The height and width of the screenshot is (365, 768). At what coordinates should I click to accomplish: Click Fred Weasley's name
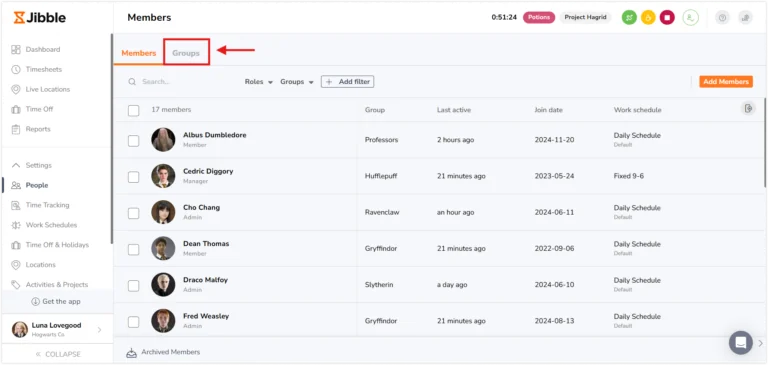pyautogui.click(x=206, y=316)
